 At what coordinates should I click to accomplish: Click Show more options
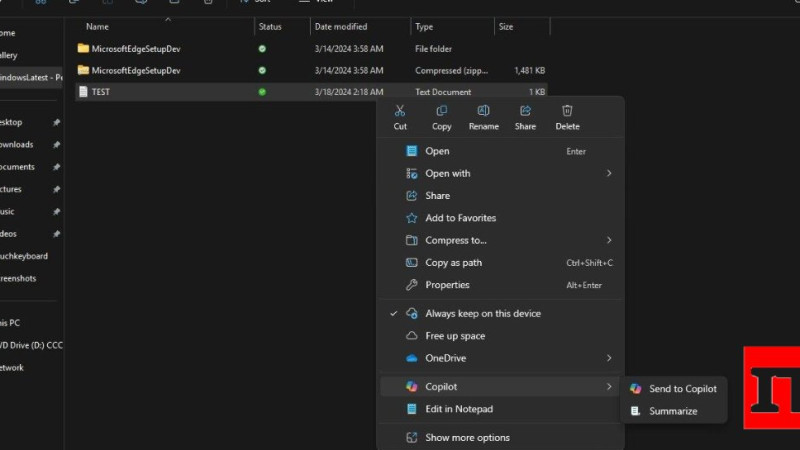click(x=500, y=438)
